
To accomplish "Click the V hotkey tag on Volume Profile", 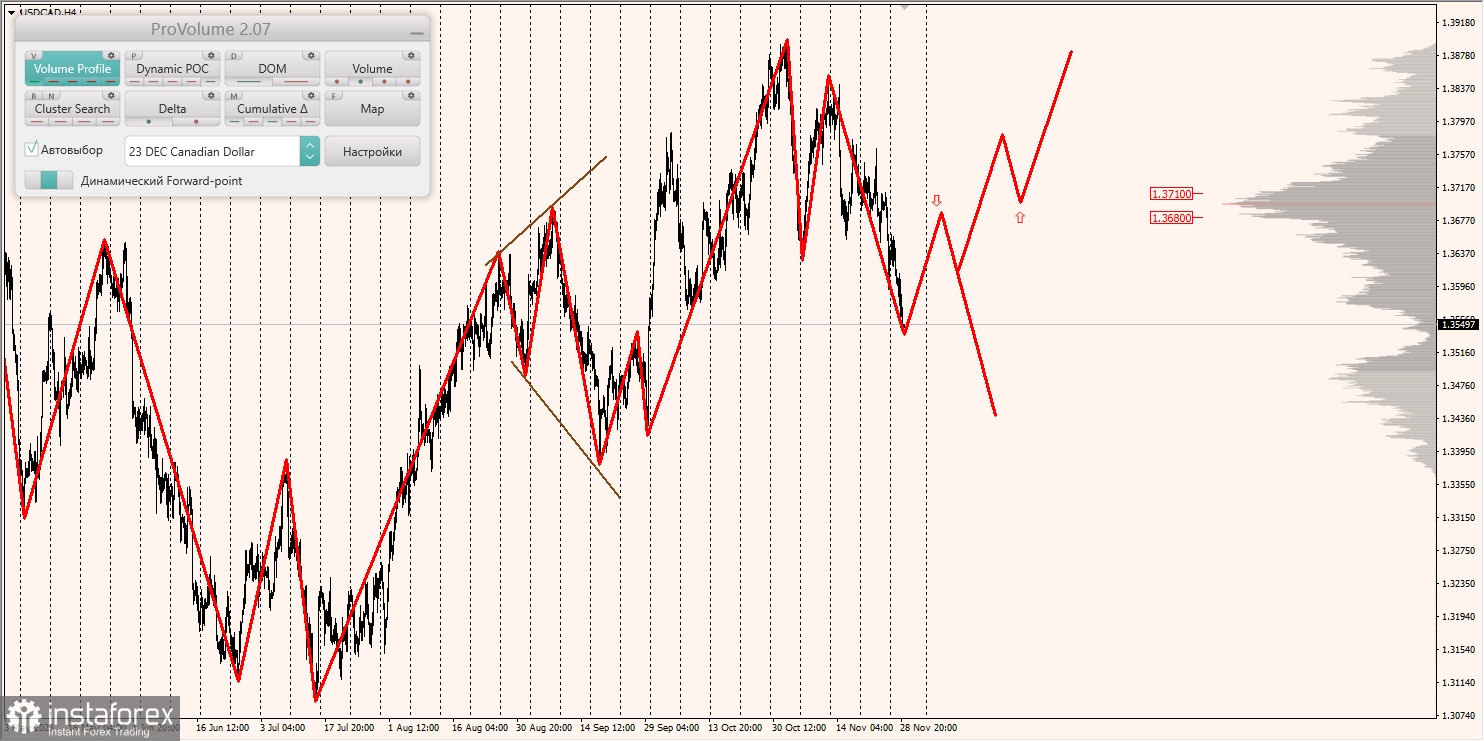I will 35,56.
